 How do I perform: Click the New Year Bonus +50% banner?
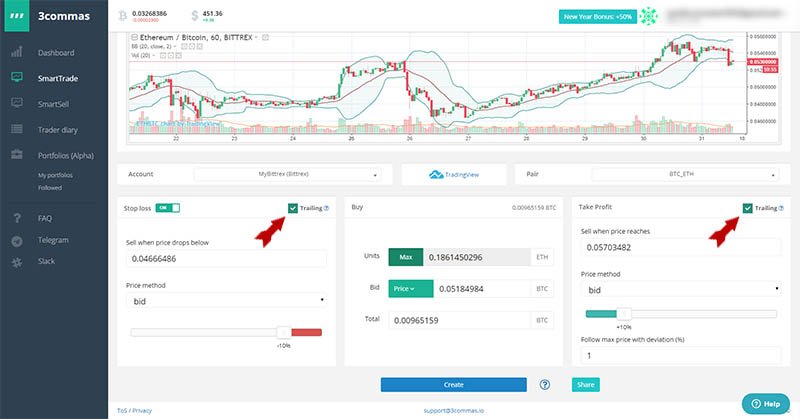point(597,17)
